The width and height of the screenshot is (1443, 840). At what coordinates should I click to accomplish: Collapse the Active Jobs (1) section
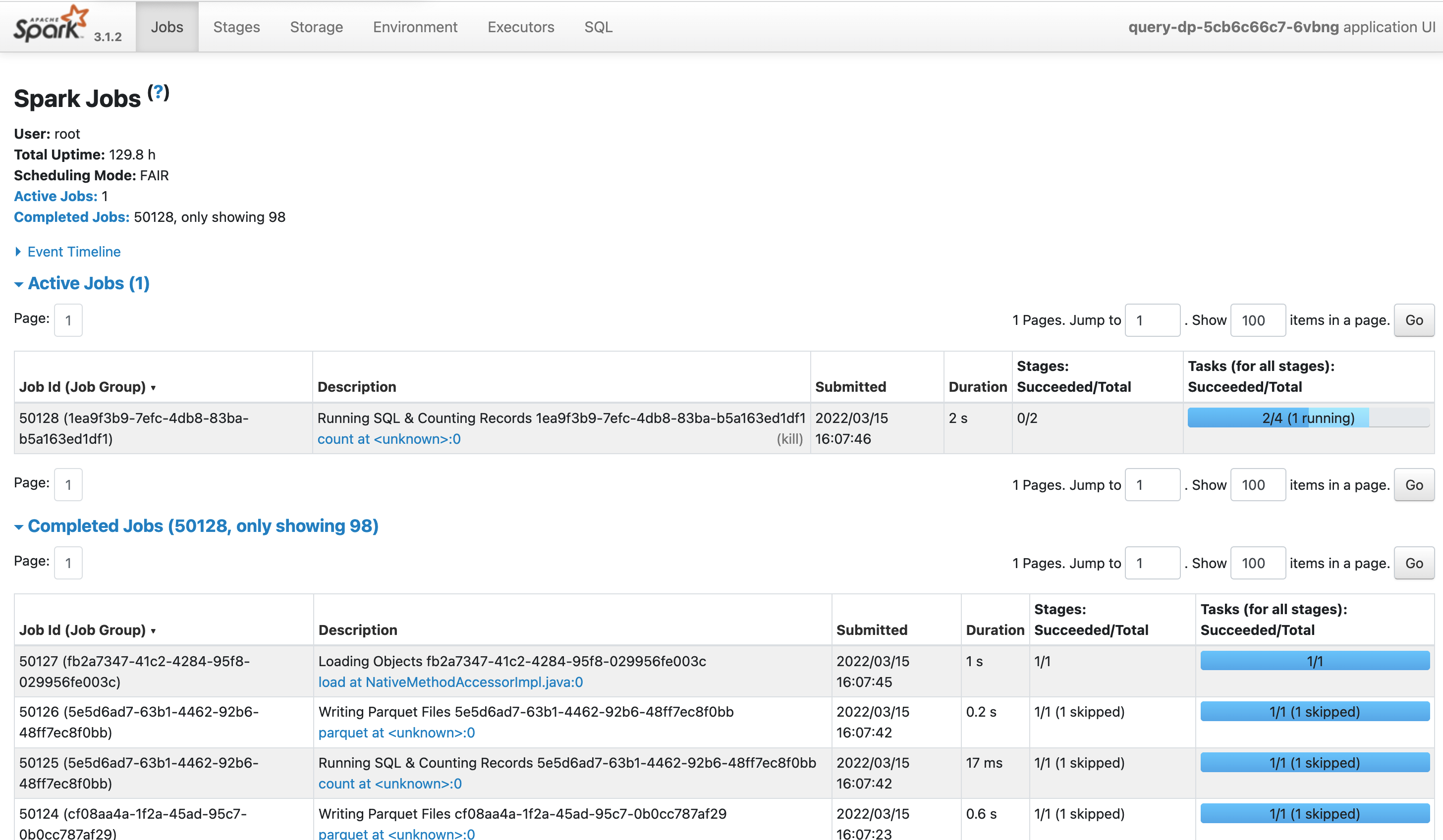coord(88,283)
